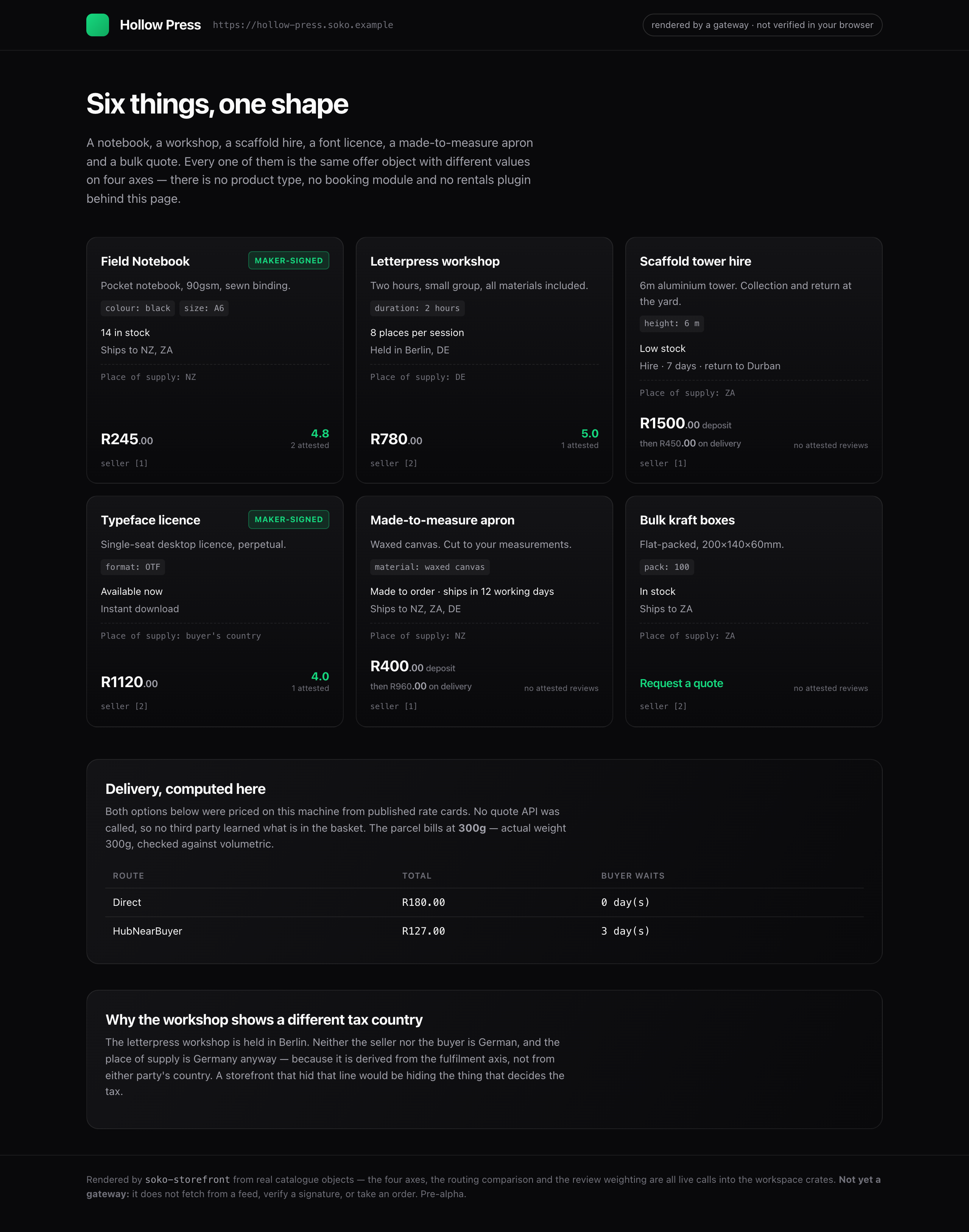
Task: Click the 4.0 rating on Typeface licence
Action: [320, 676]
